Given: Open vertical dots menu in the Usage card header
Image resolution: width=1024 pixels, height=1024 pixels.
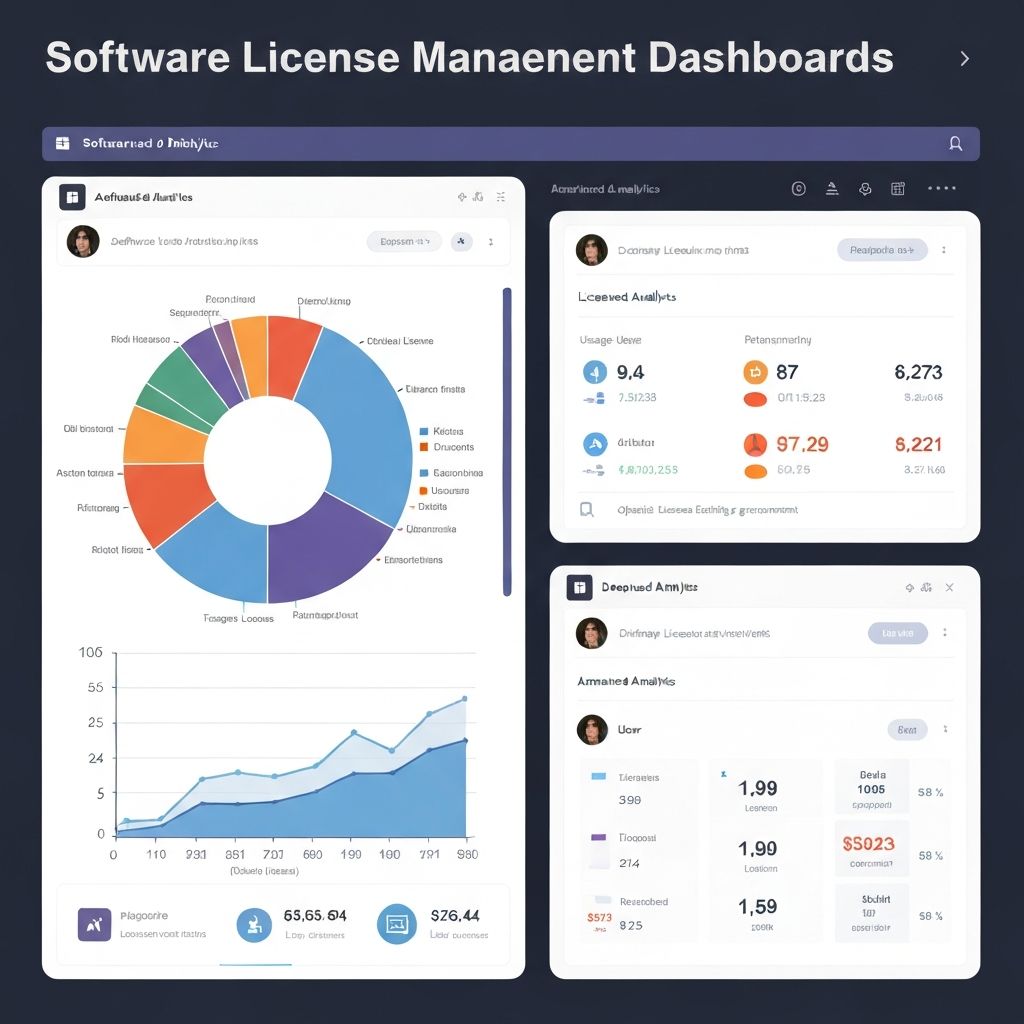Looking at the screenshot, I should tap(945, 250).
